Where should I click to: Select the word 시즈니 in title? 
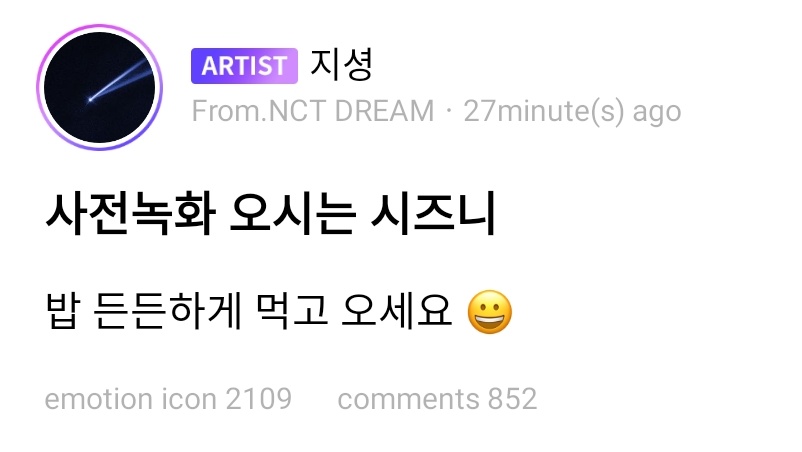434,213
